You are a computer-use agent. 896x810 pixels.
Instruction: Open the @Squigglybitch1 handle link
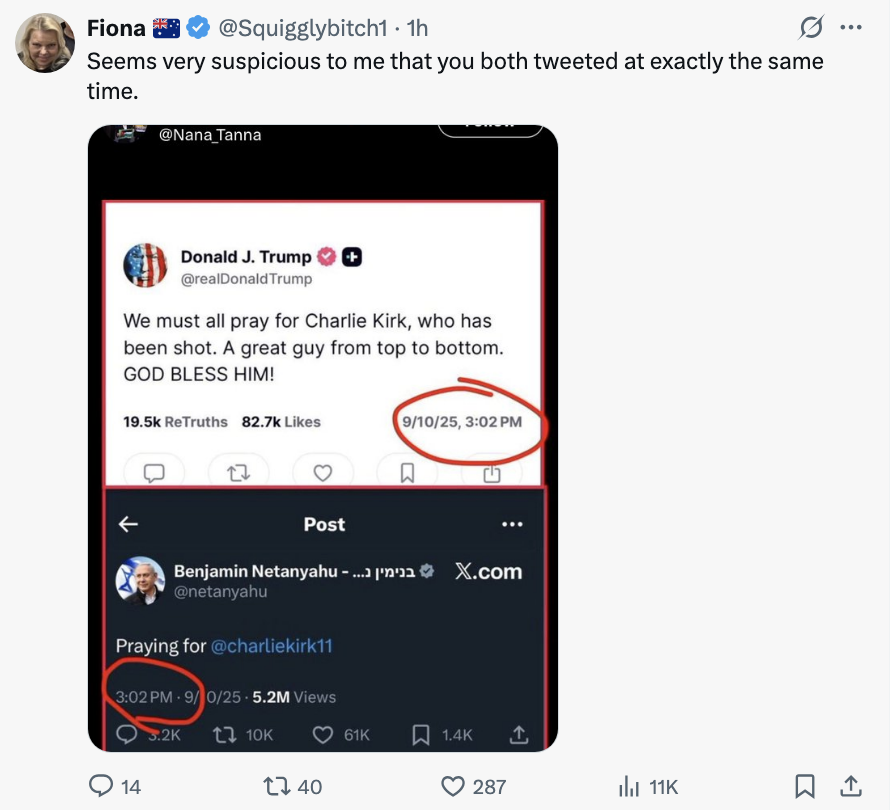click(x=303, y=28)
